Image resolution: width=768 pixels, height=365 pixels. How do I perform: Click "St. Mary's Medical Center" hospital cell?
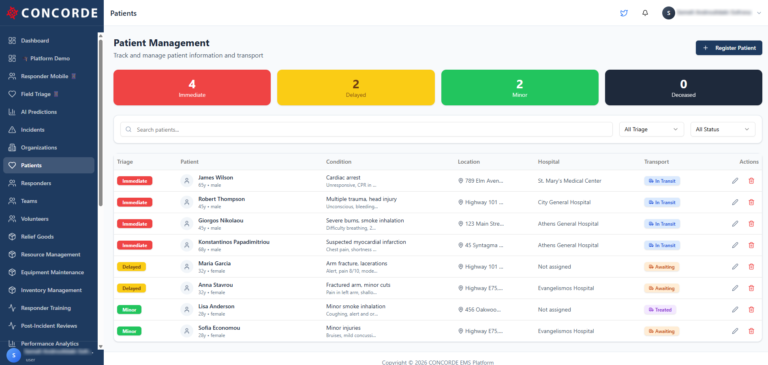[x=569, y=181]
